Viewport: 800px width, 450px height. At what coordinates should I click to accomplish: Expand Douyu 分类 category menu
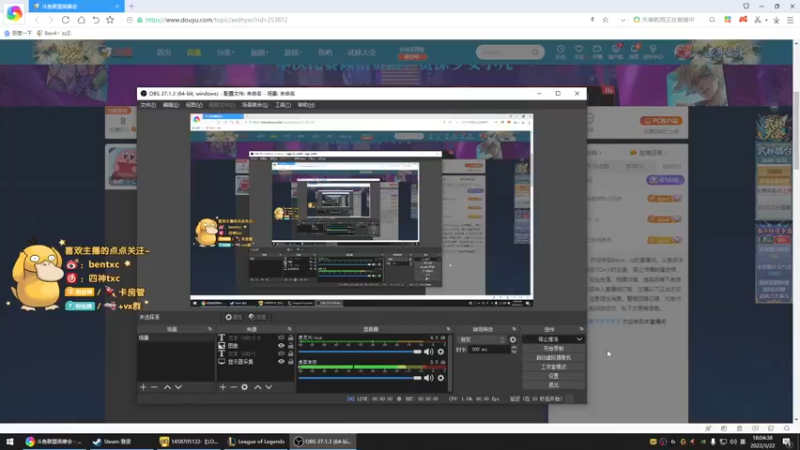[225, 53]
